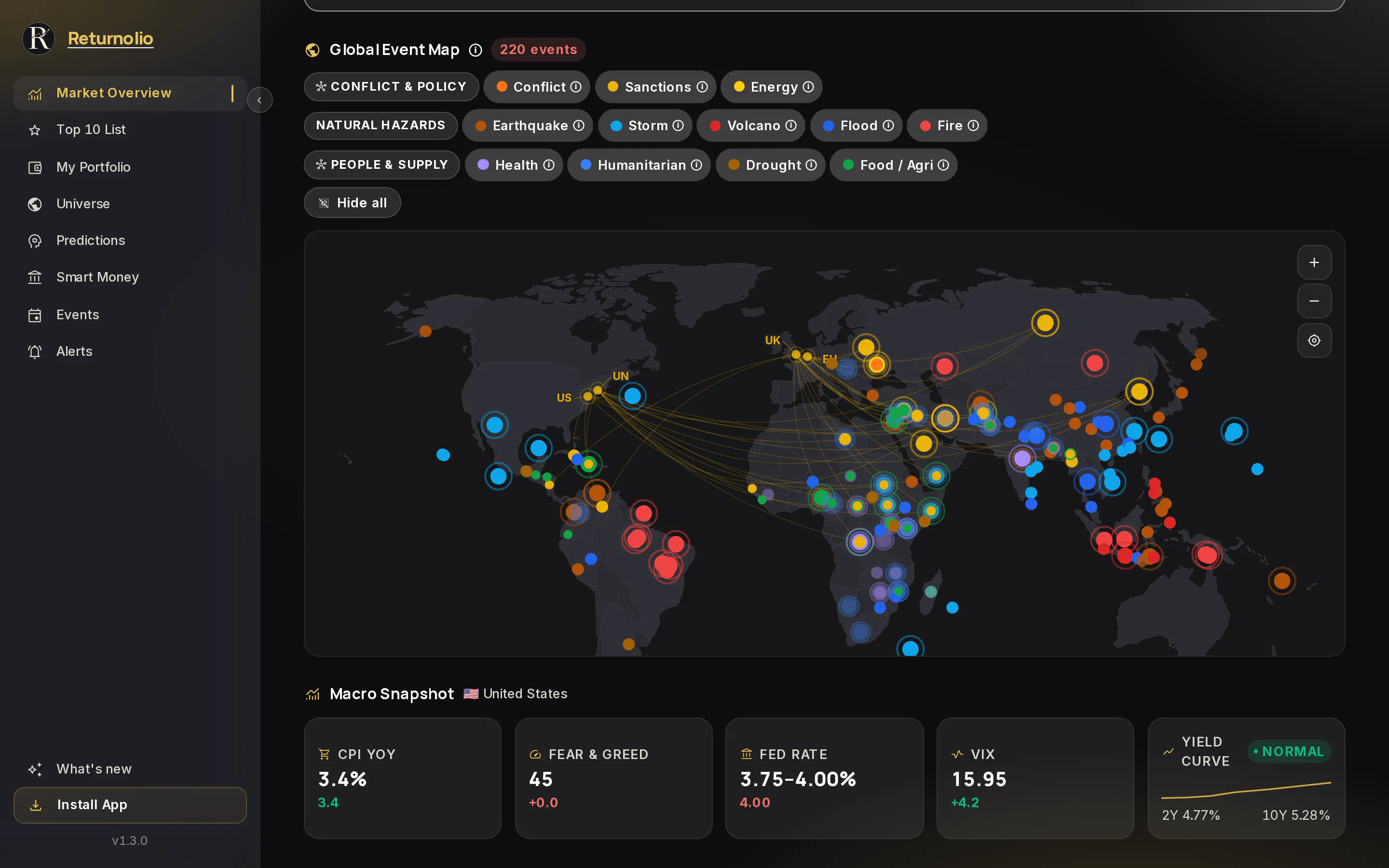
Task: Click the 220 events badge
Action: tap(538, 49)
